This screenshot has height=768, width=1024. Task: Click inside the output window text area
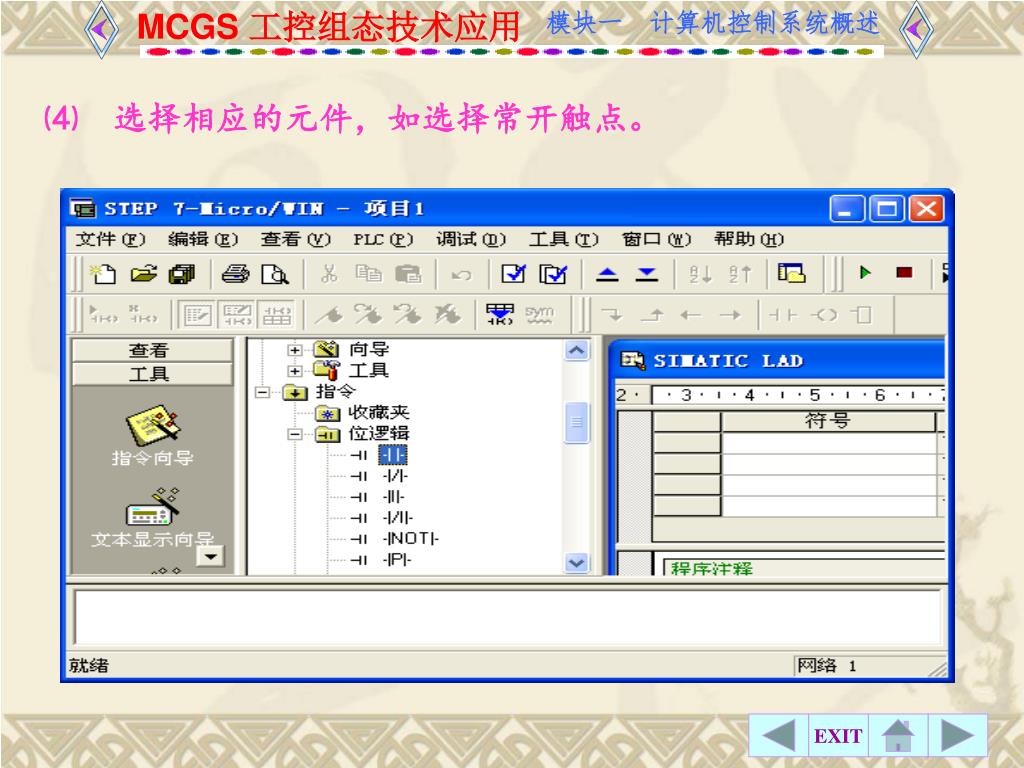click(507, 616)
